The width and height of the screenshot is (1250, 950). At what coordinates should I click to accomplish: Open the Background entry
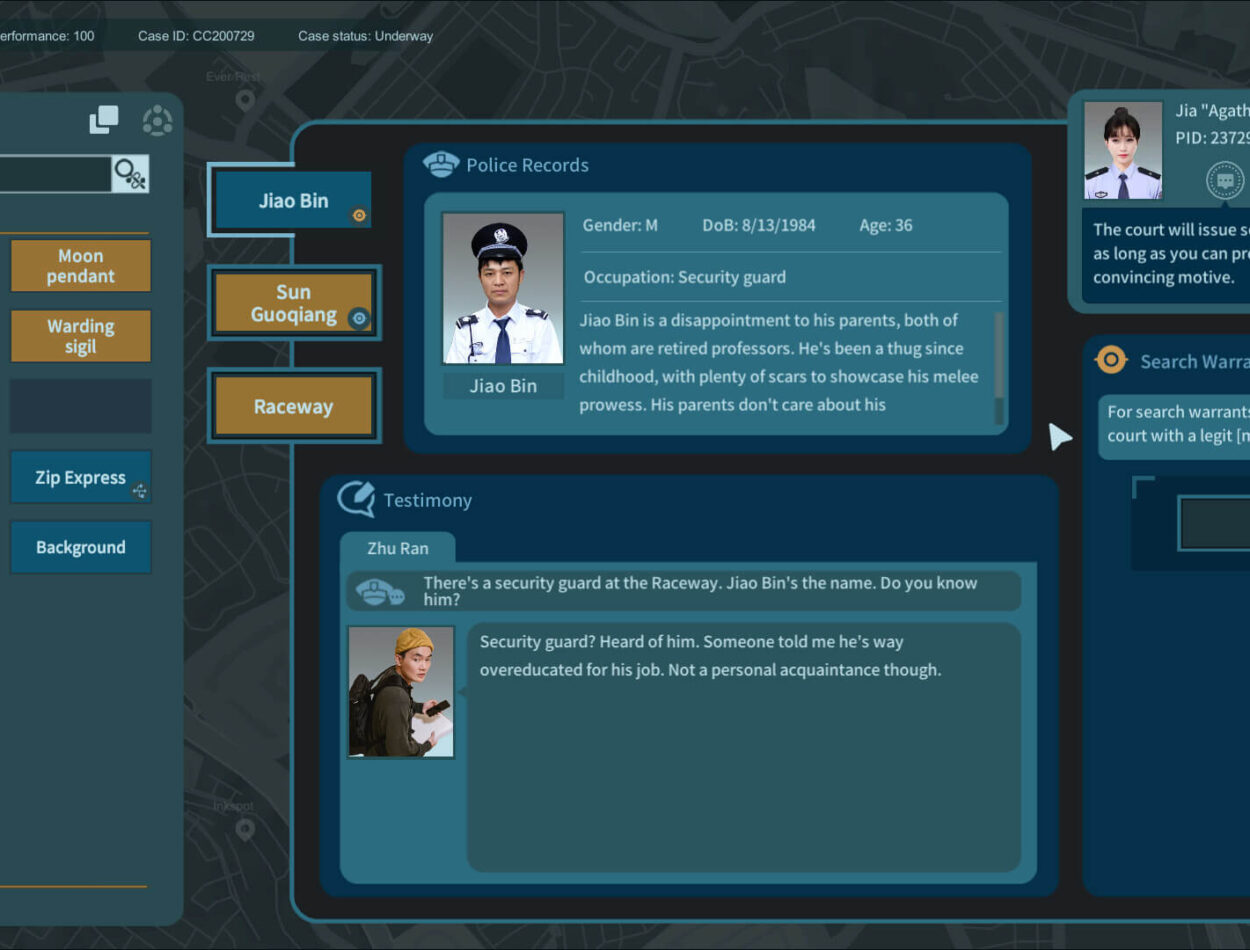81,547
